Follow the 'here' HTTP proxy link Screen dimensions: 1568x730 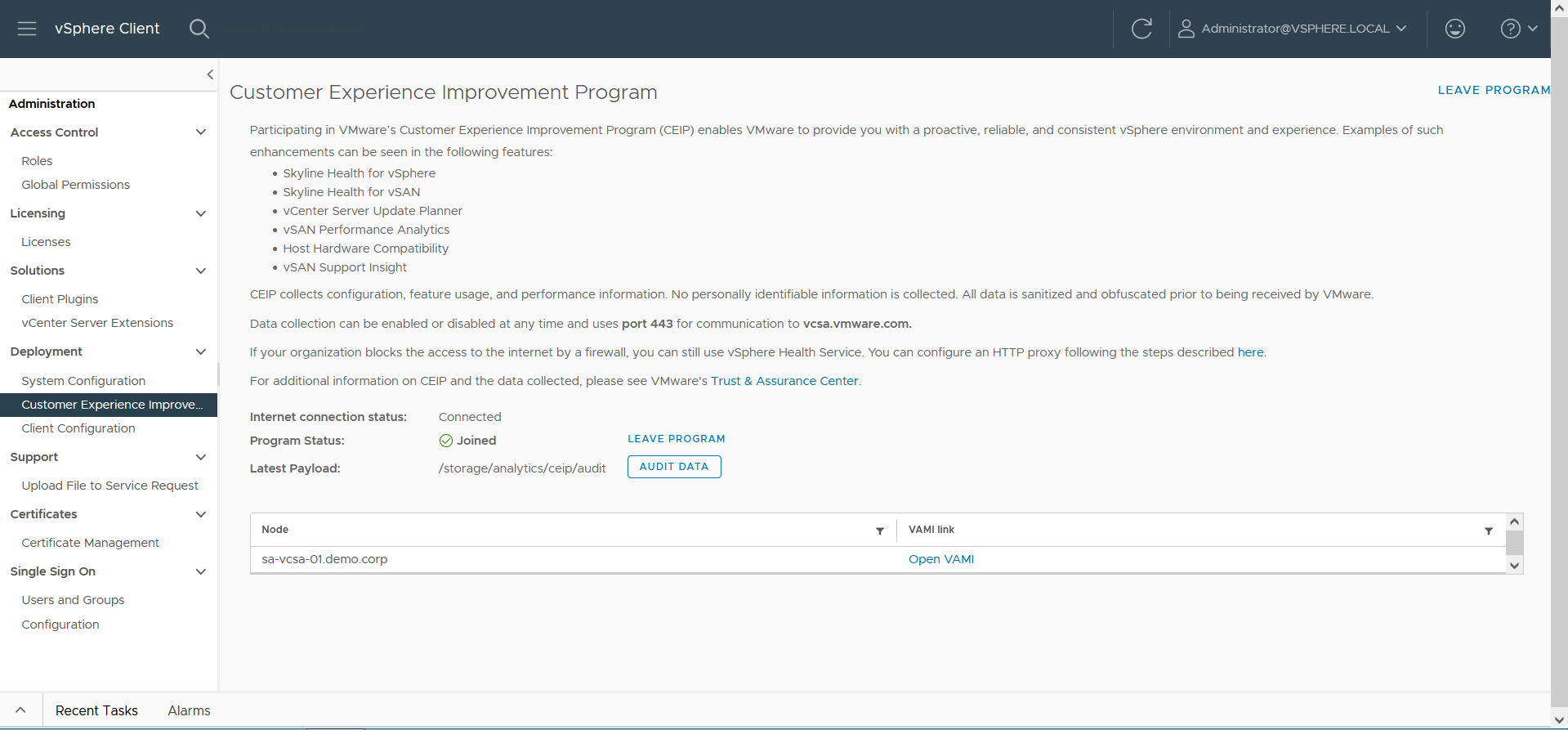[x=1250, y=352]
